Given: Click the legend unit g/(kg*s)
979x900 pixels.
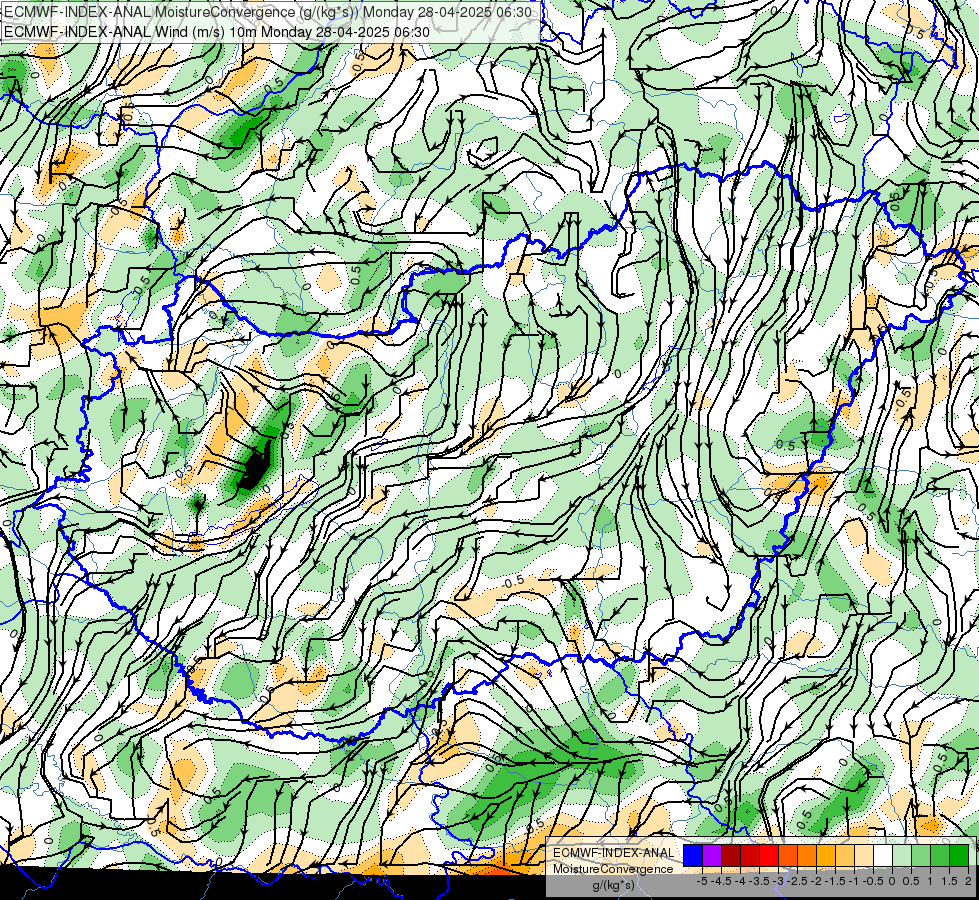Looking at the screenshot, I should click(614, 885).
